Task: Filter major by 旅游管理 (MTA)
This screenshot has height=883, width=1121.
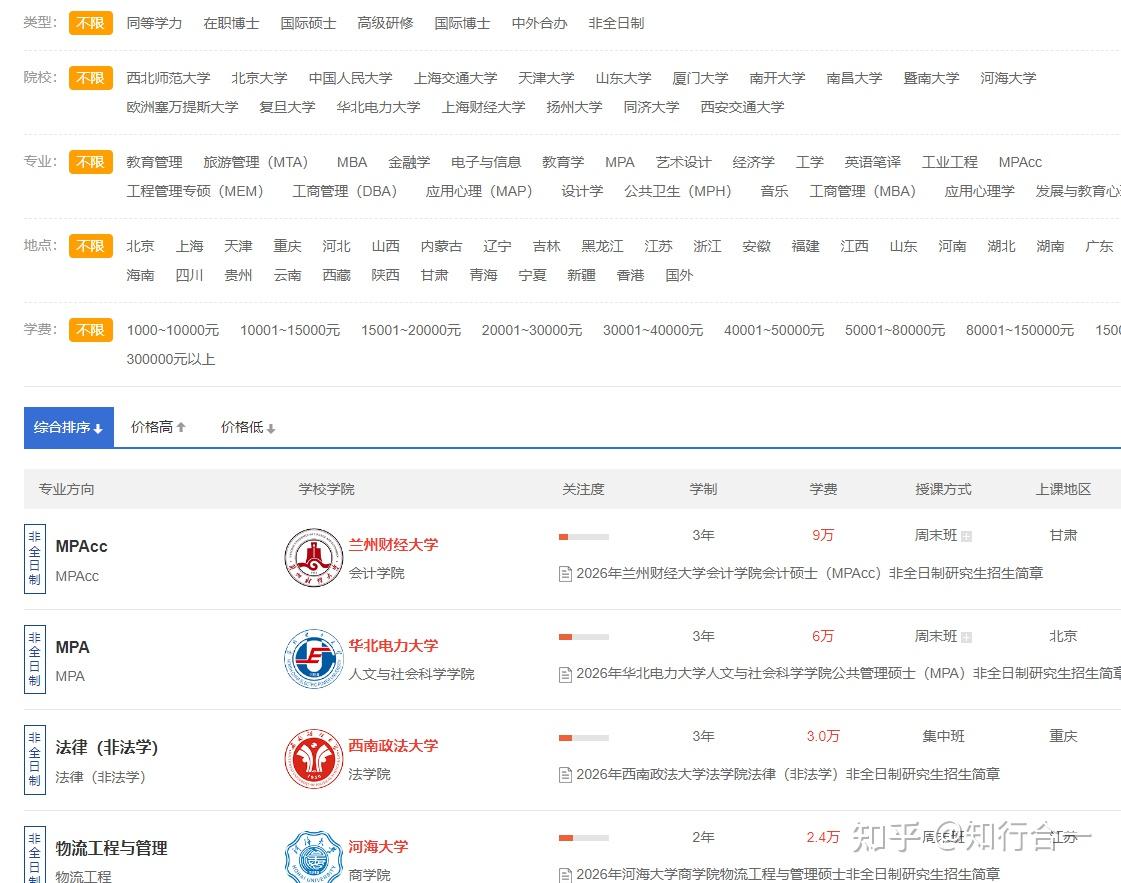Action: (x=255, y=162)
